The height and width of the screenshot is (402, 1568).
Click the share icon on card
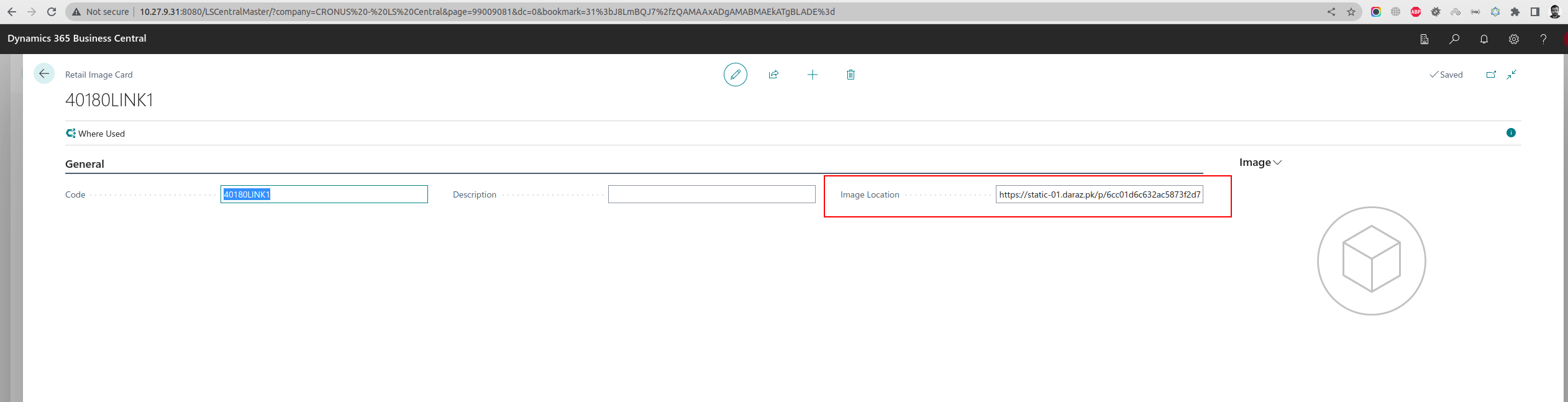[x=773, y=75]
